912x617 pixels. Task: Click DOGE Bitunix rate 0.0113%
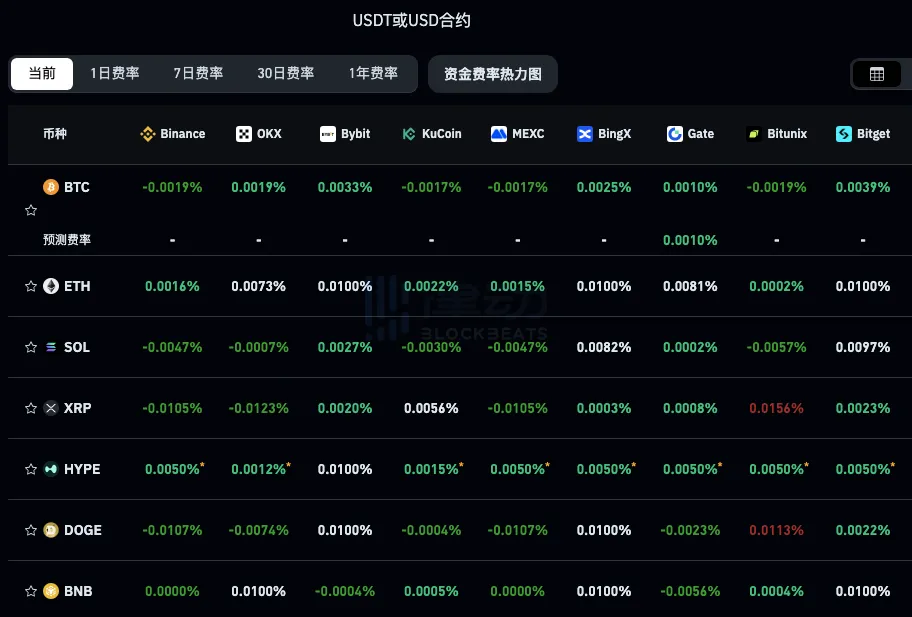[x=776, y=530]
